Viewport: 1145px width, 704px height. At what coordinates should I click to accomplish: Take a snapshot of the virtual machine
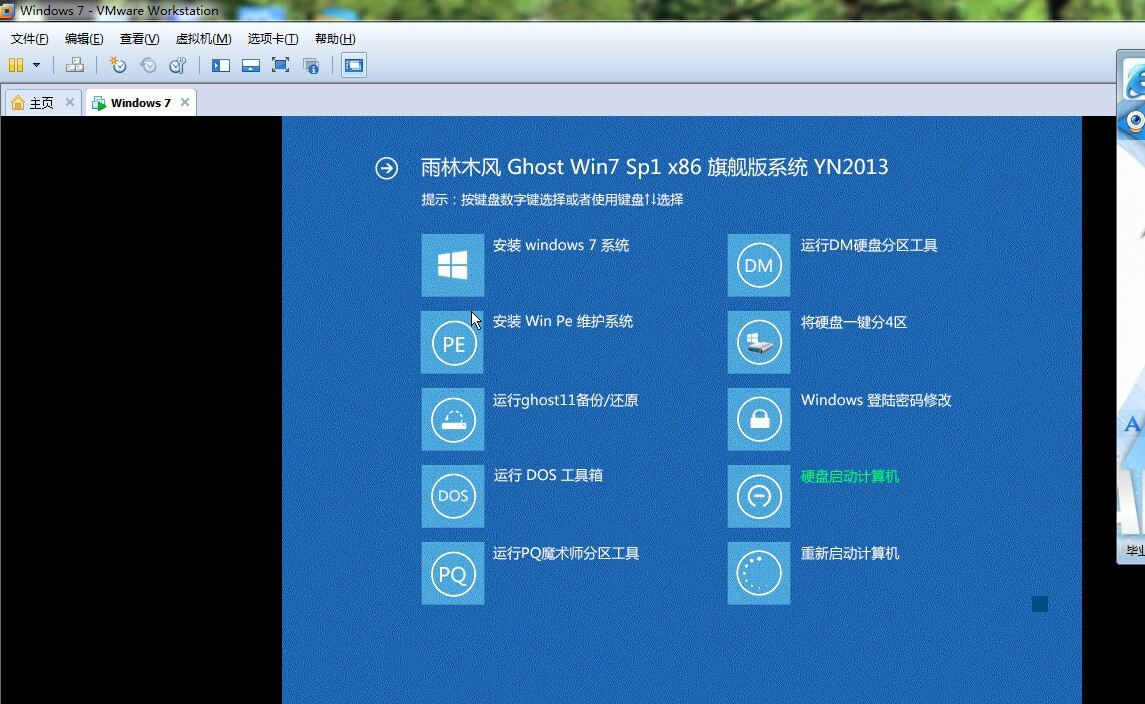click(118, 65)
